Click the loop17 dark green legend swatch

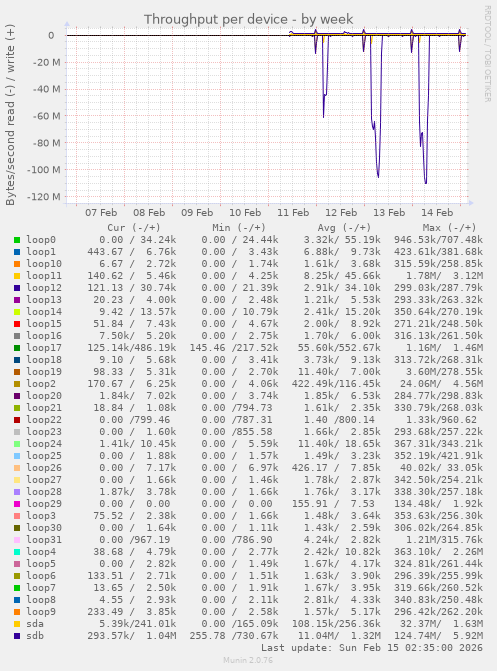click(17, 348)
